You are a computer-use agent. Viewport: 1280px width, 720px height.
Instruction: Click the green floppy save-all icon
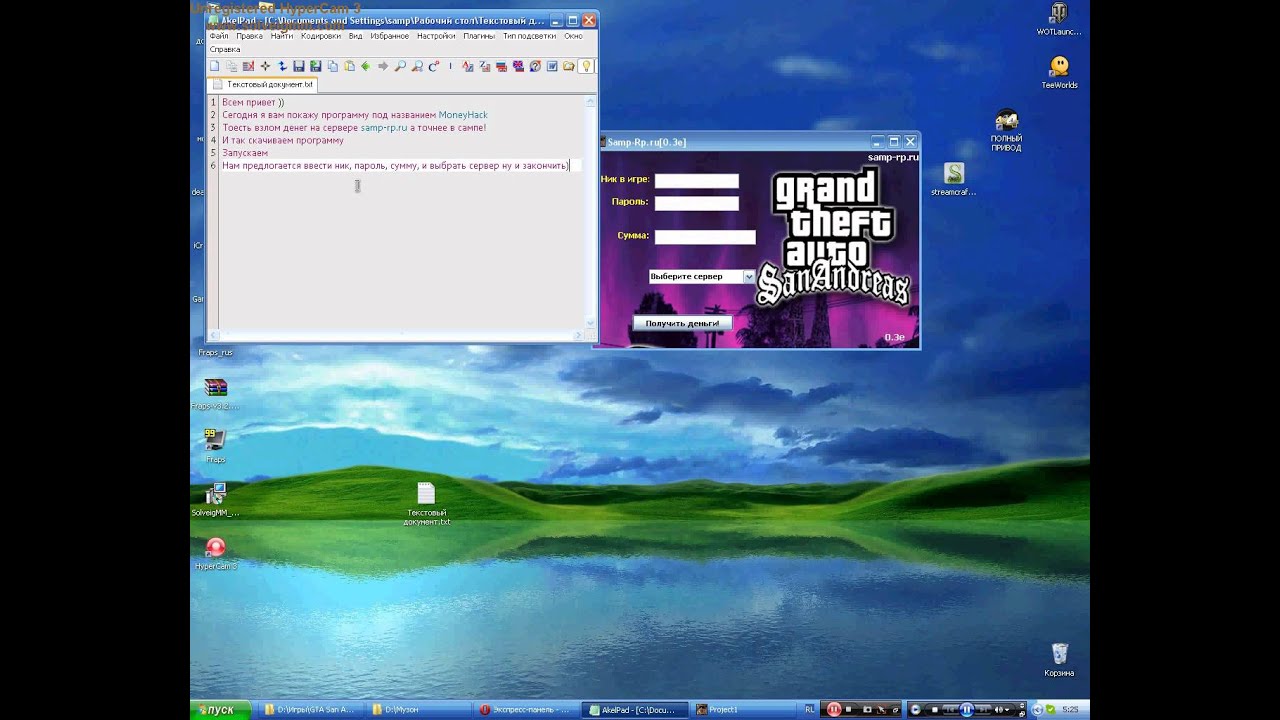point(316,66)
